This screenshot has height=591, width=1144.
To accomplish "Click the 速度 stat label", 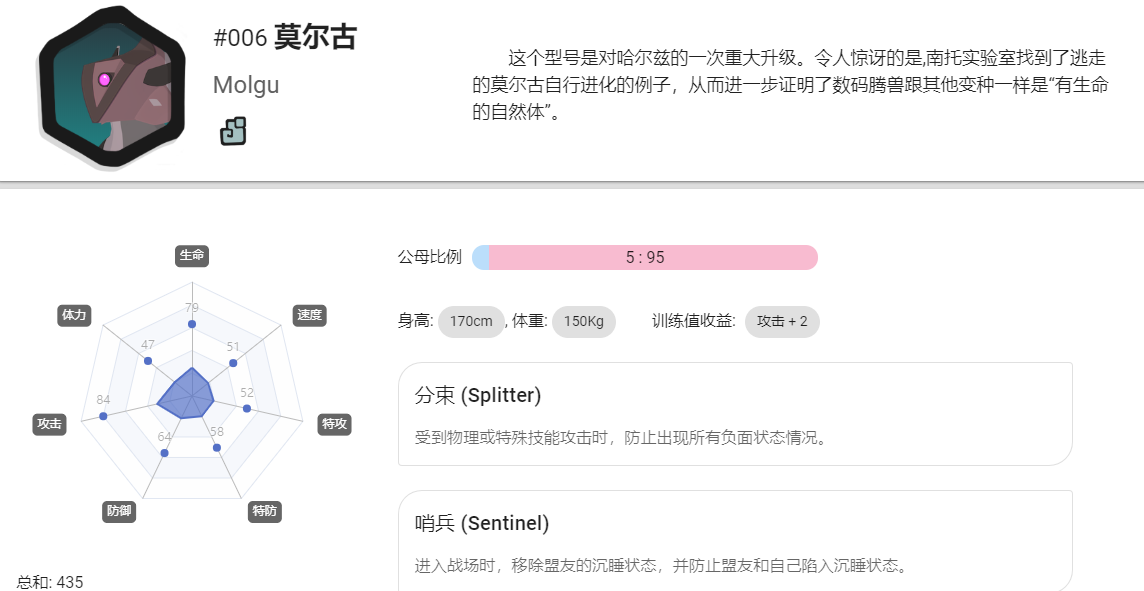I will coord(309,315).
